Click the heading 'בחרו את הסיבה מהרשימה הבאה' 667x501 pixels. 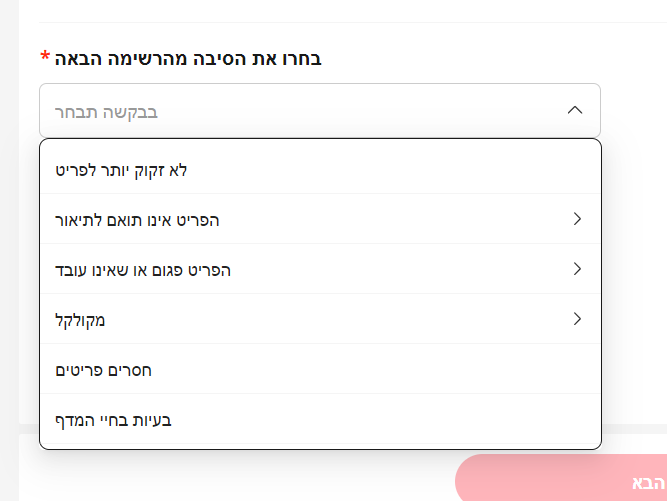tap(188, 58)
